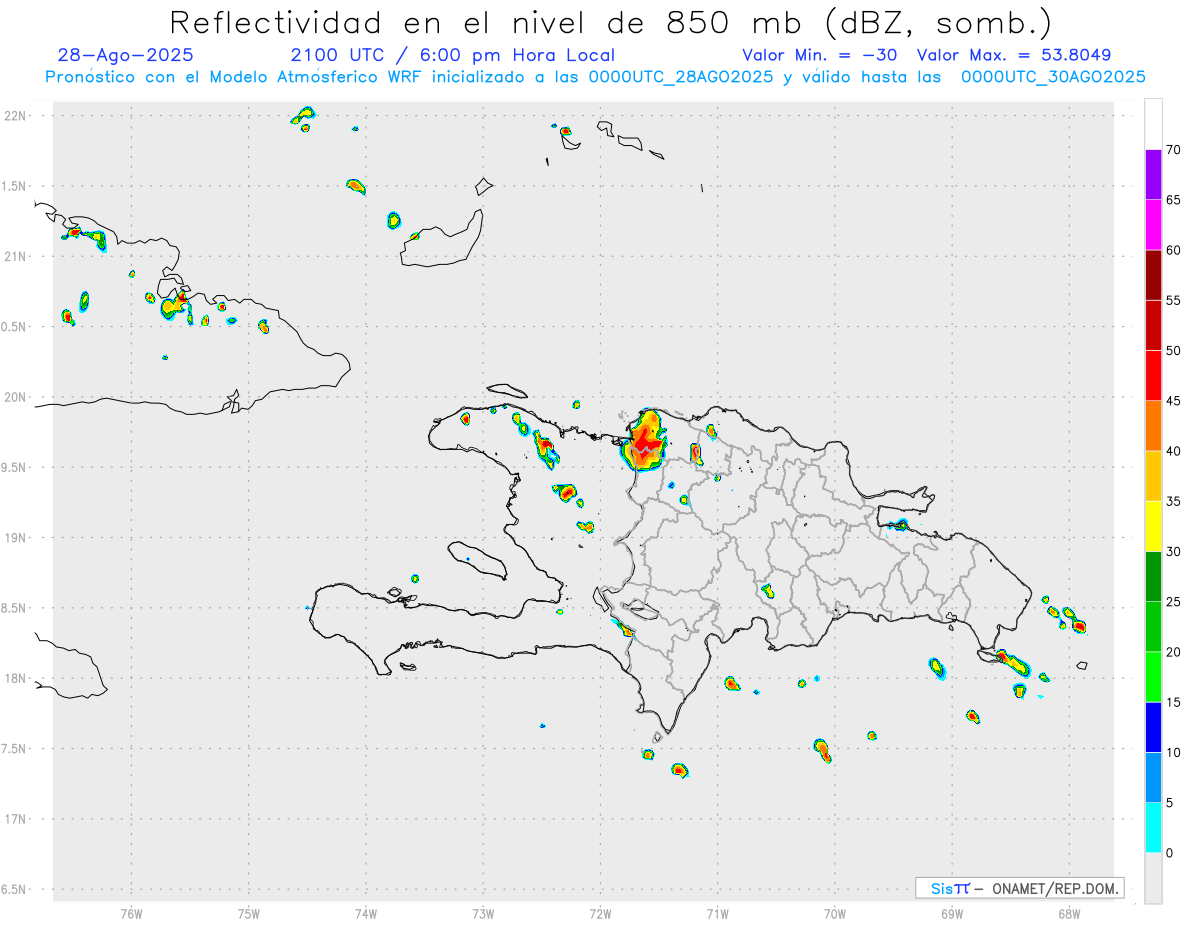Click colorbar label '40'
This screenshot has width=1200, height=927.
1173,451
